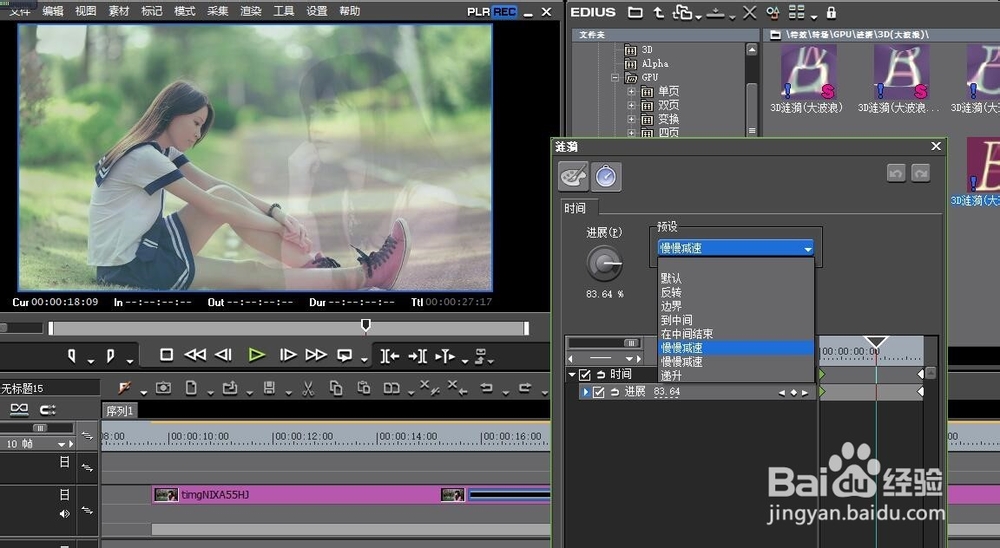Click the 进展 rotary knob
The height and width of the screenshot is (548, 1000).
pos(604,263)
